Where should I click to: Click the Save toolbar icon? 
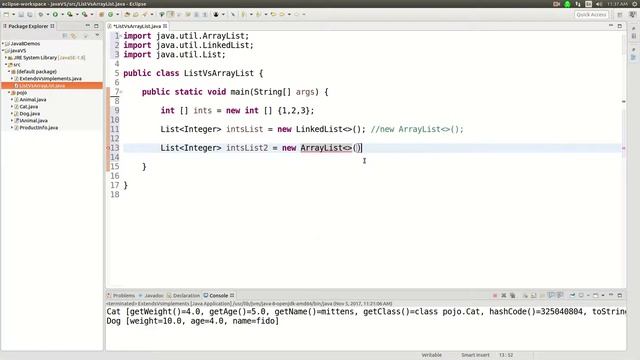pos(21,14)
